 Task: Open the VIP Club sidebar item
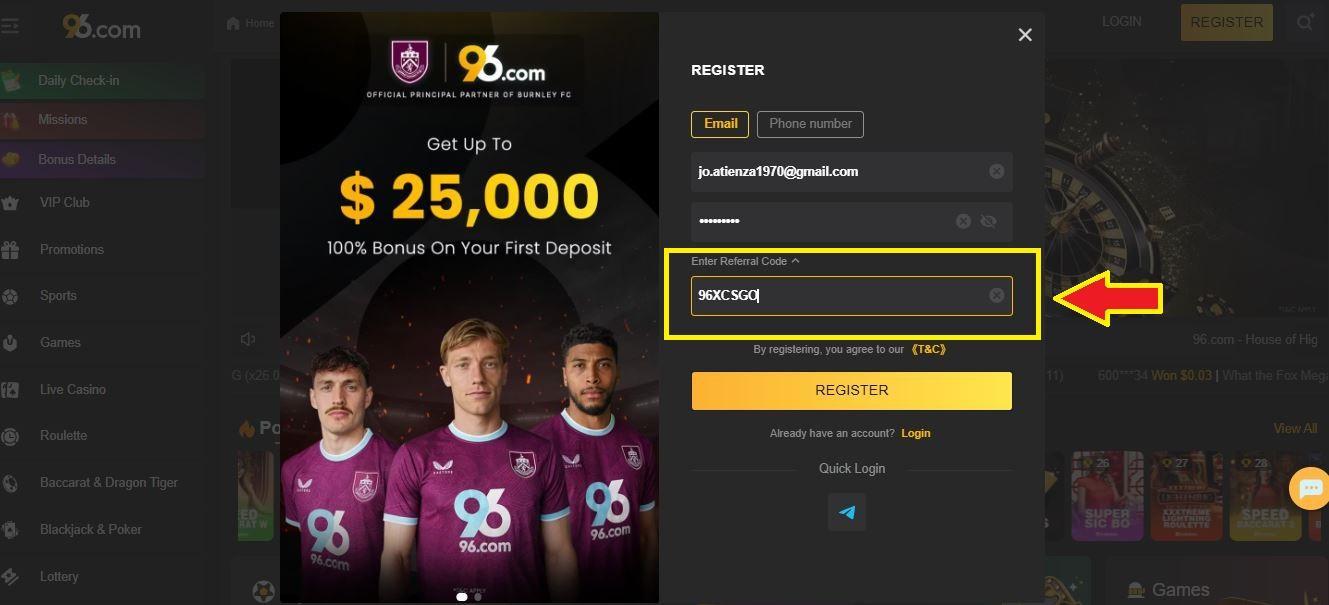click(64, 202)
